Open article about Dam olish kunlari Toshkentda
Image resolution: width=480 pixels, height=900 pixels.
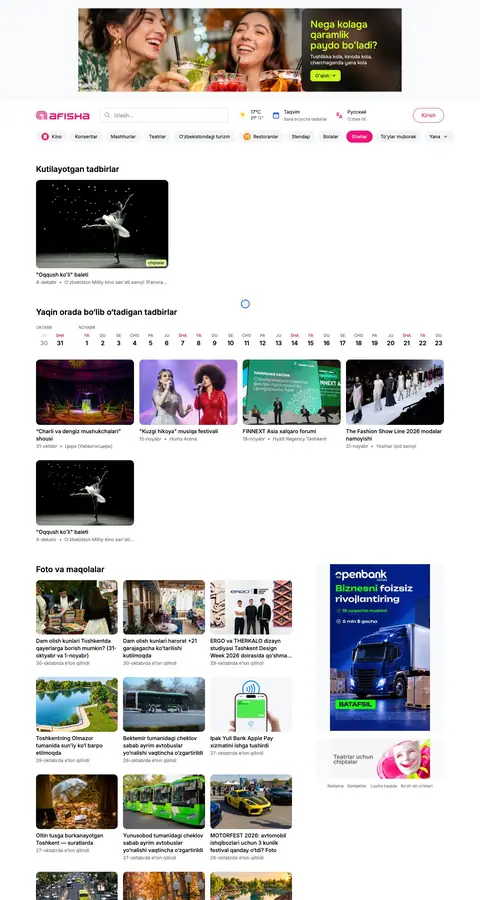[x=77, y=607]
